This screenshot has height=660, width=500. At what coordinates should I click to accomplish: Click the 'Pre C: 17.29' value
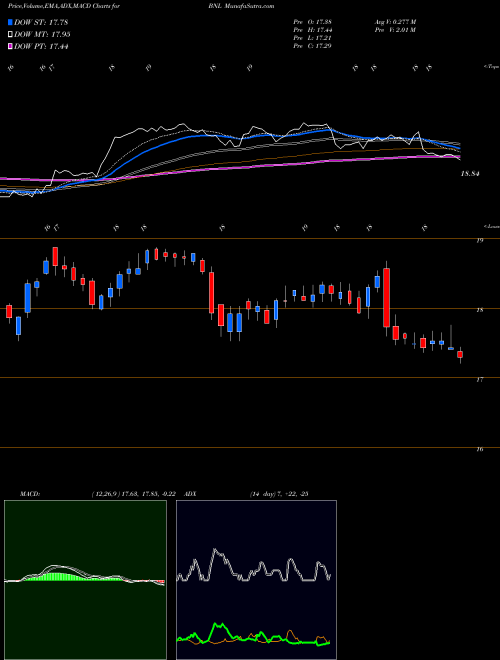tap(313, 46)
